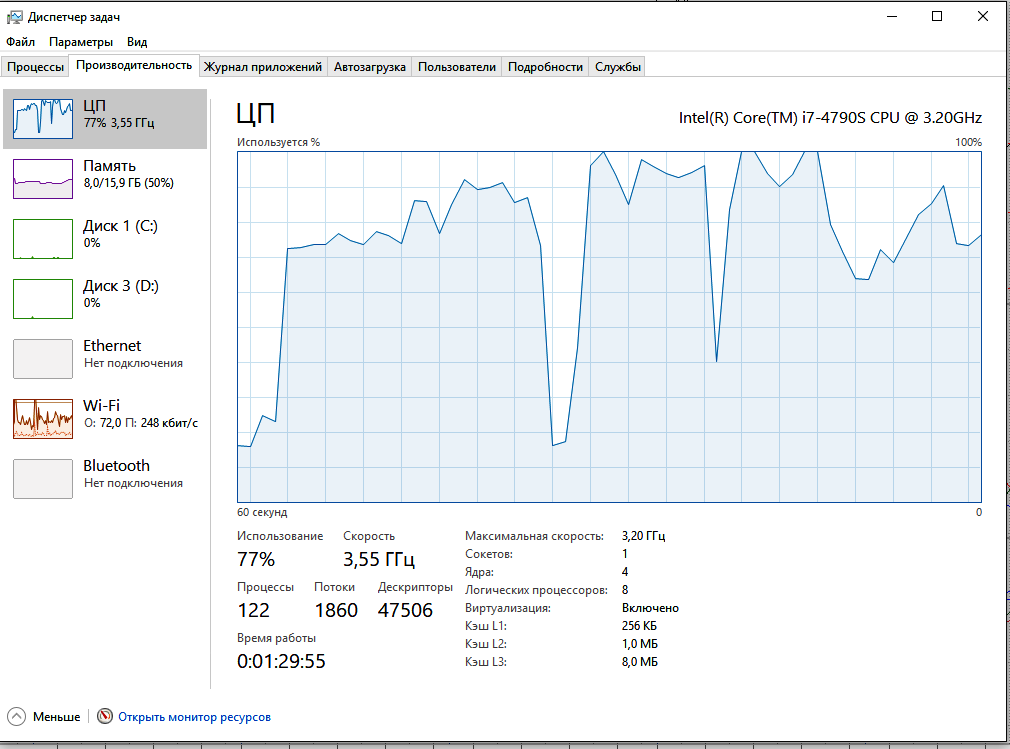Viewport: 1010px width, 749px height.
Task: Open the Вид menu
Action: tap(137, 42)
